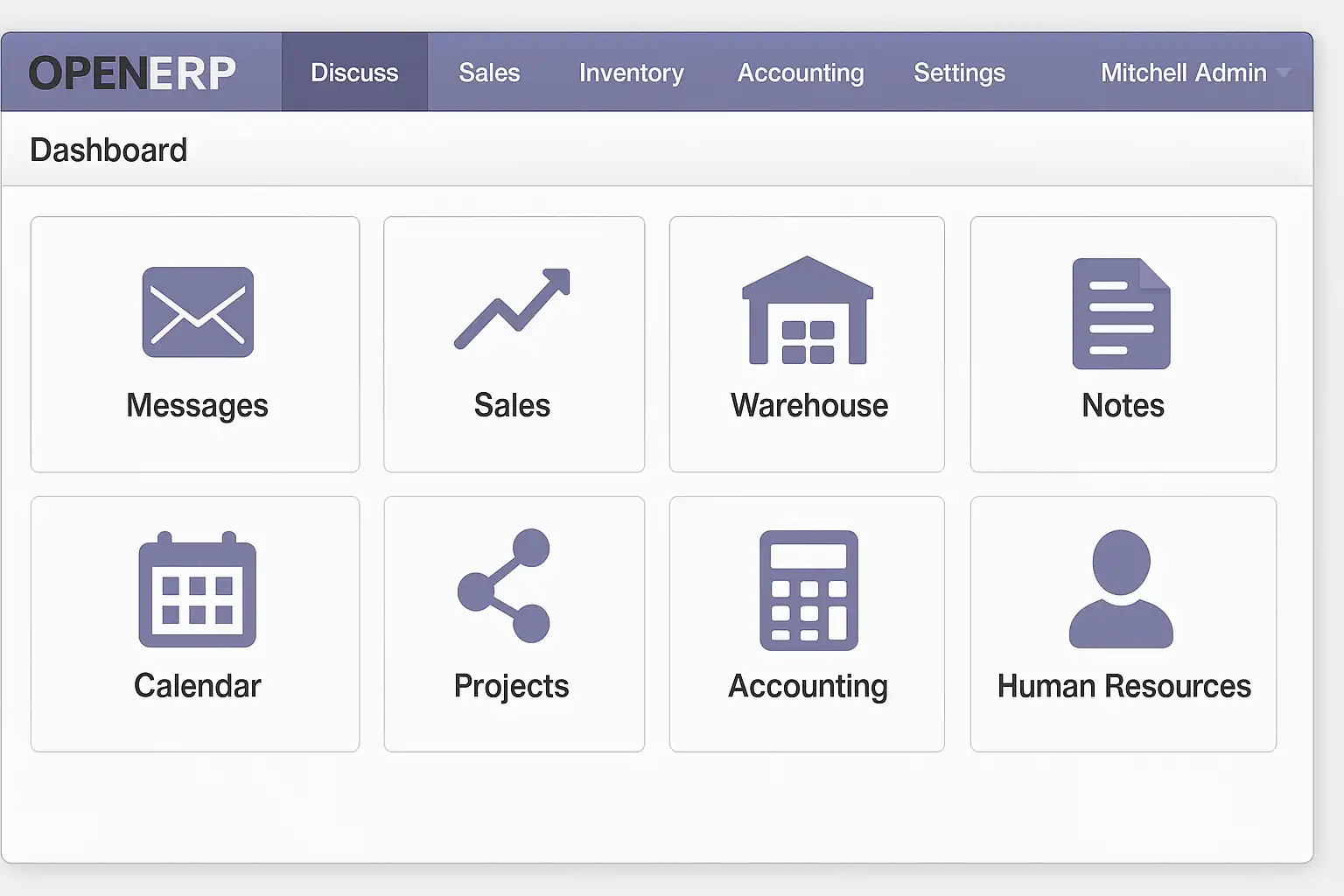
Task: Open the Accounting calculator icon
Action: (x=808, y=591)
